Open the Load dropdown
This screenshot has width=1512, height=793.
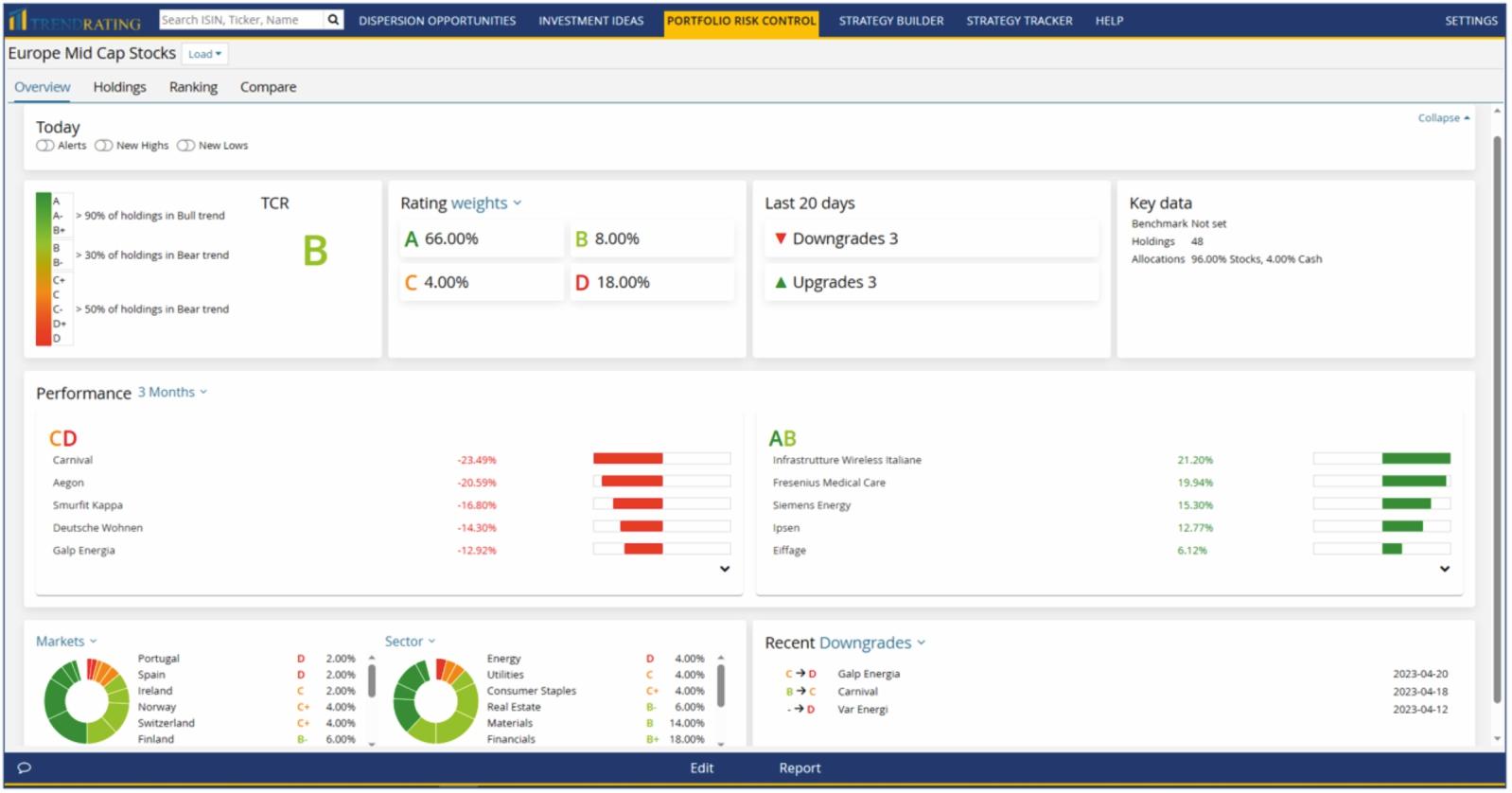pyautogui.click(x=204, y=54)
